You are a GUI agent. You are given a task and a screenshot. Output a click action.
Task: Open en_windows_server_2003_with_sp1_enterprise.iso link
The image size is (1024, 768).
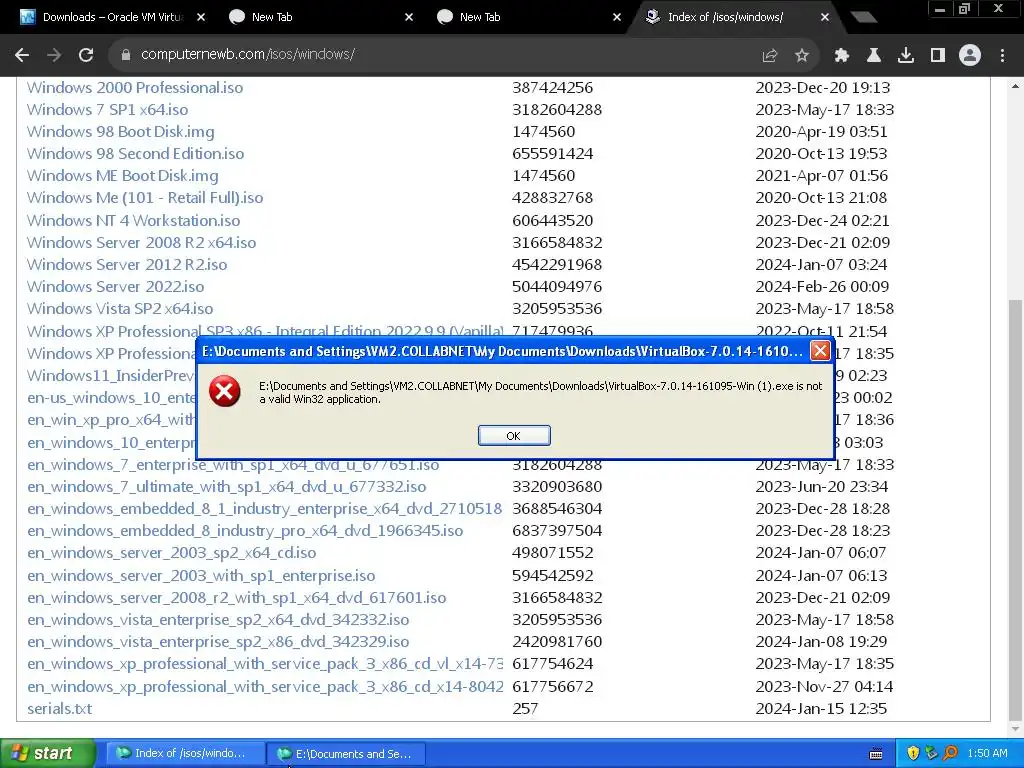point(201,576)
